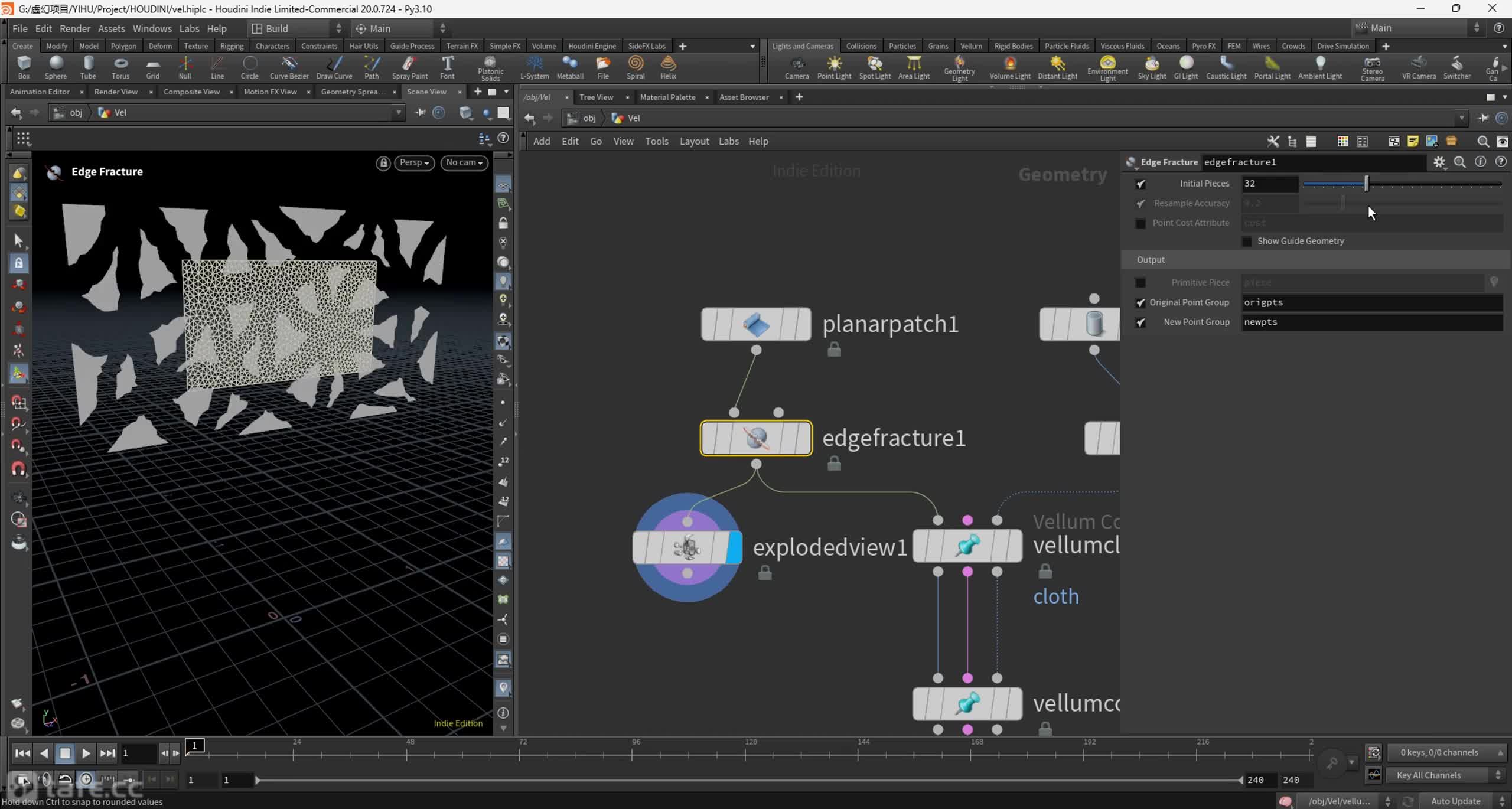The image size is (1512, 809).
Task: Click the Helix shelf tool
Action: pyautogui.click(x=668, y=67)
